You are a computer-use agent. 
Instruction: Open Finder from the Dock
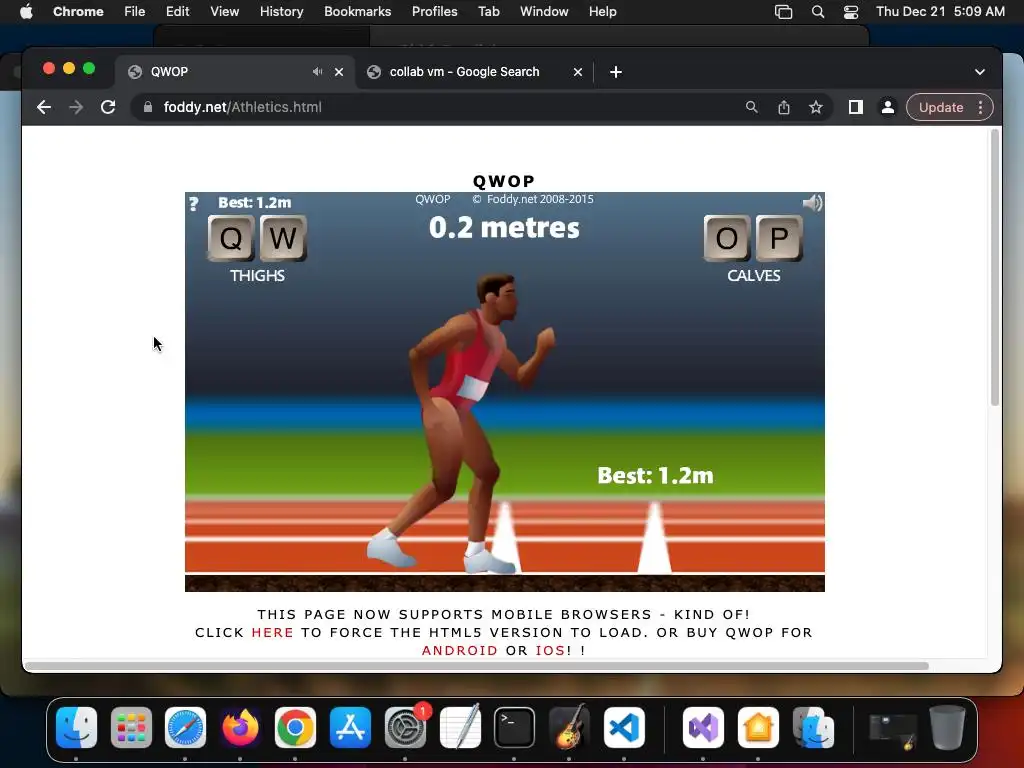click(x=76, y=727)
